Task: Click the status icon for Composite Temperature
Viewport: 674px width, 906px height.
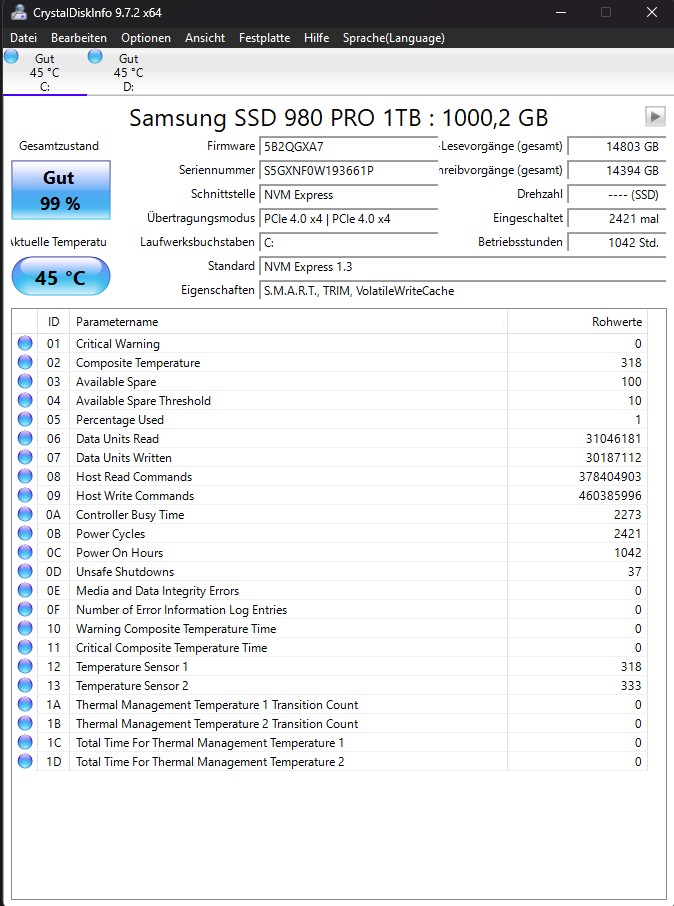Action: [25, 362]
